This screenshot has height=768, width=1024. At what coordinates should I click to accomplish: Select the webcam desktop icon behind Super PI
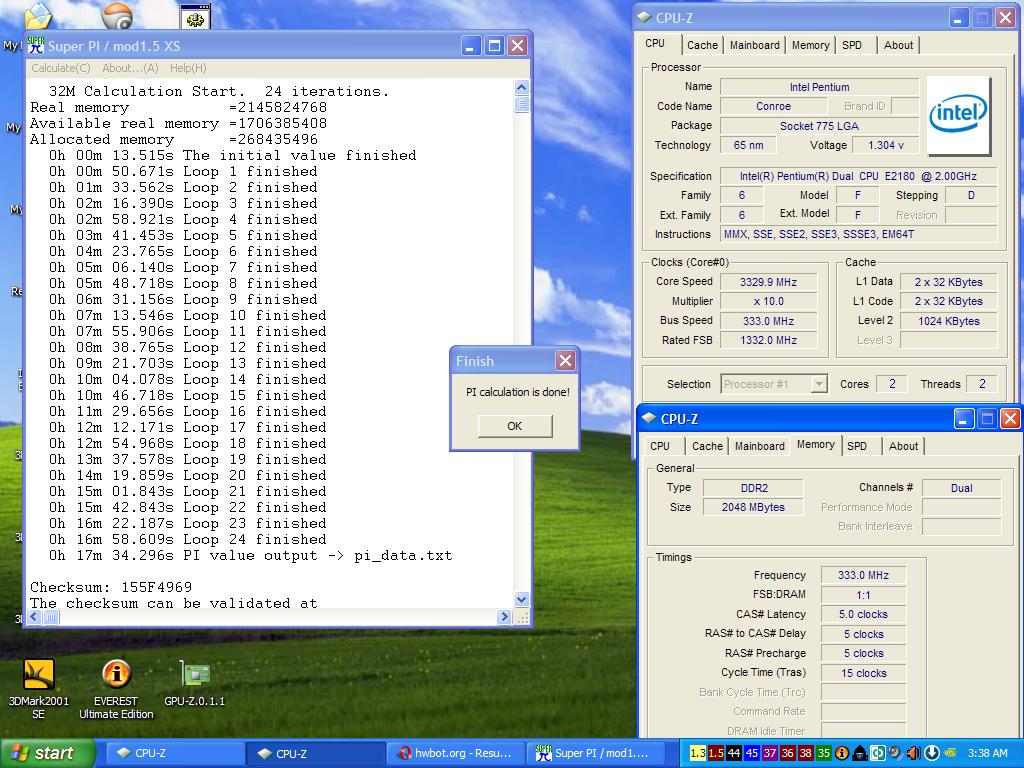(118, 14)
